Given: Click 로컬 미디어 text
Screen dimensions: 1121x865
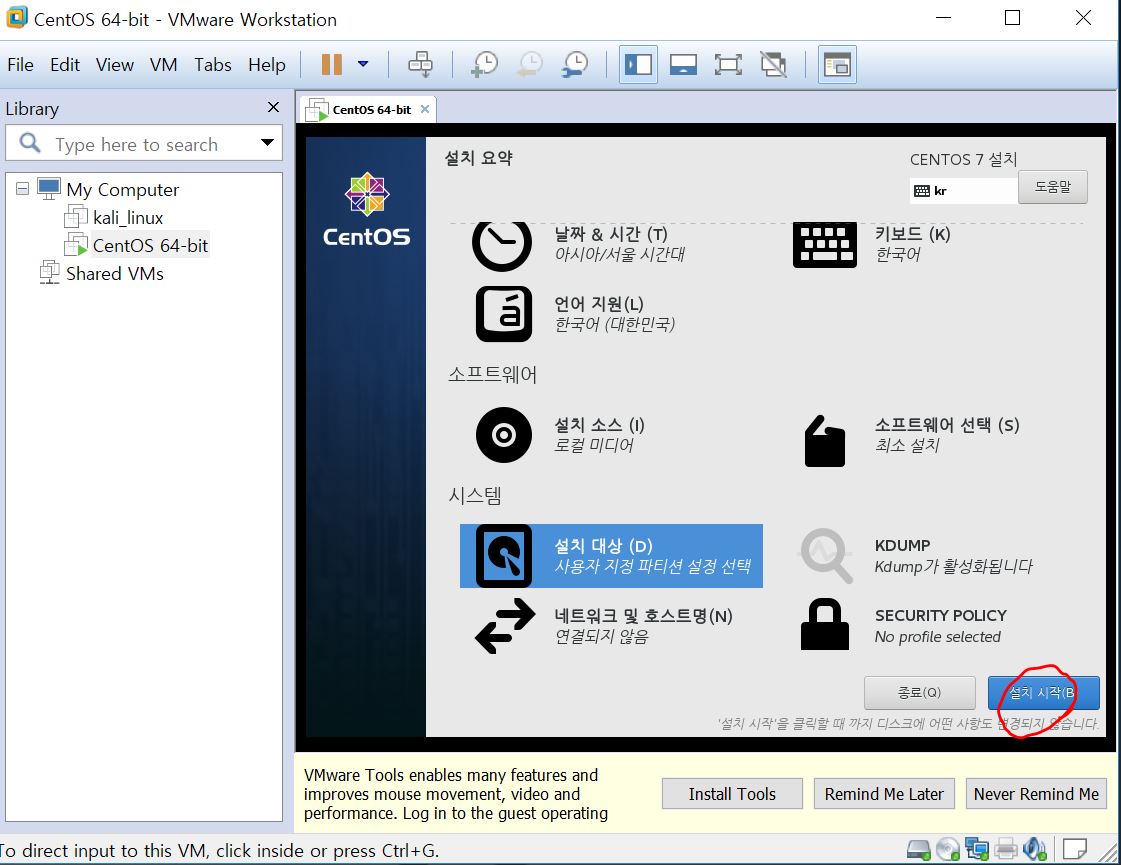Looking at the screenshot, I should tap(594, 445).
